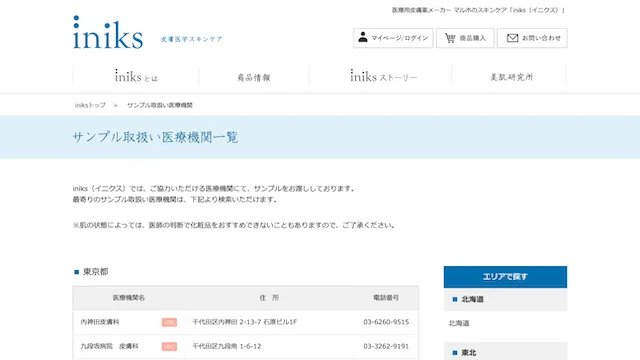Open the iniks ストーリー menu item
This screenshot has width=640, height=360.
[383, 76]
